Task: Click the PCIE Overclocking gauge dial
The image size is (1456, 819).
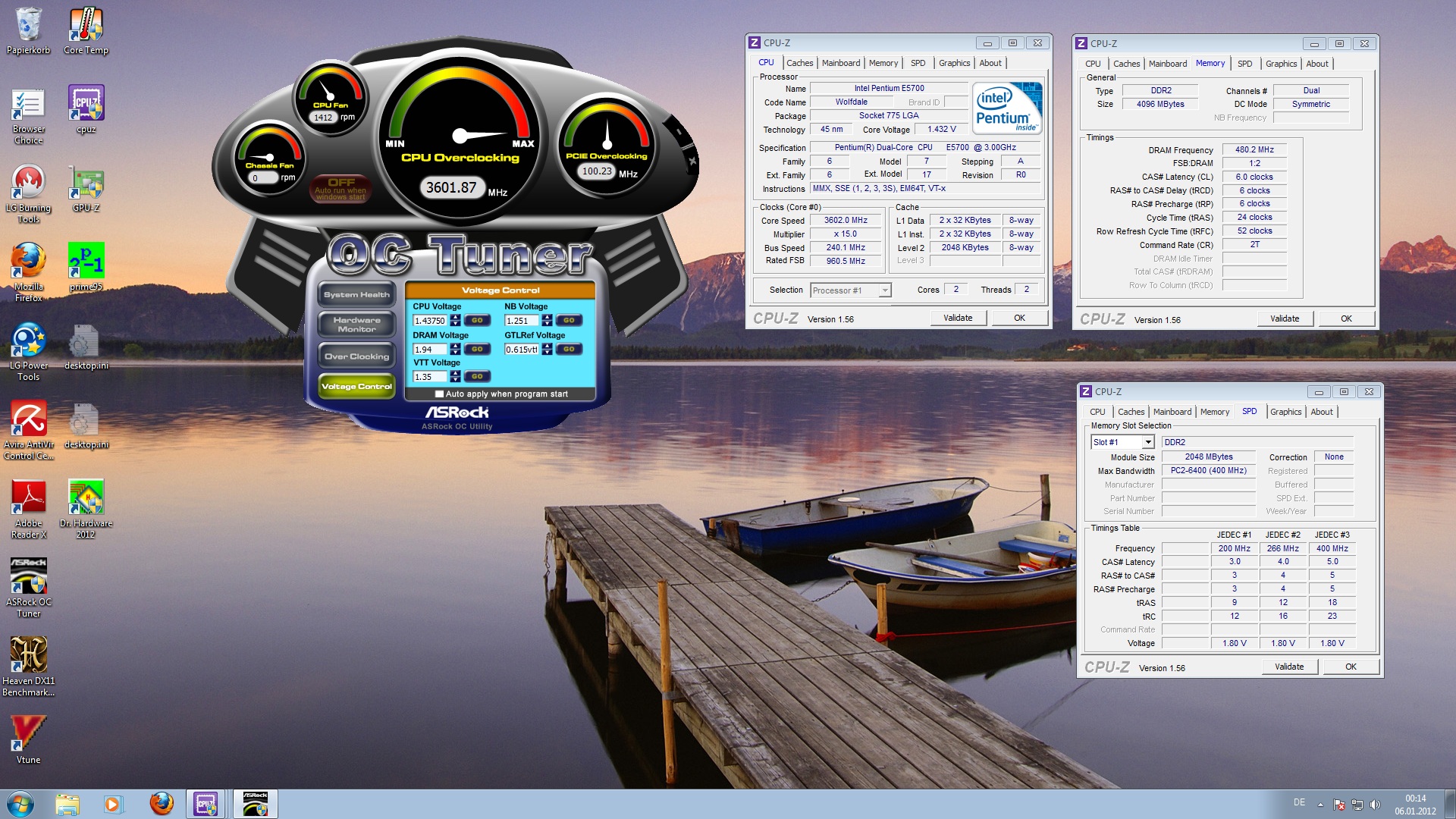Action: (x=607, y=145)
